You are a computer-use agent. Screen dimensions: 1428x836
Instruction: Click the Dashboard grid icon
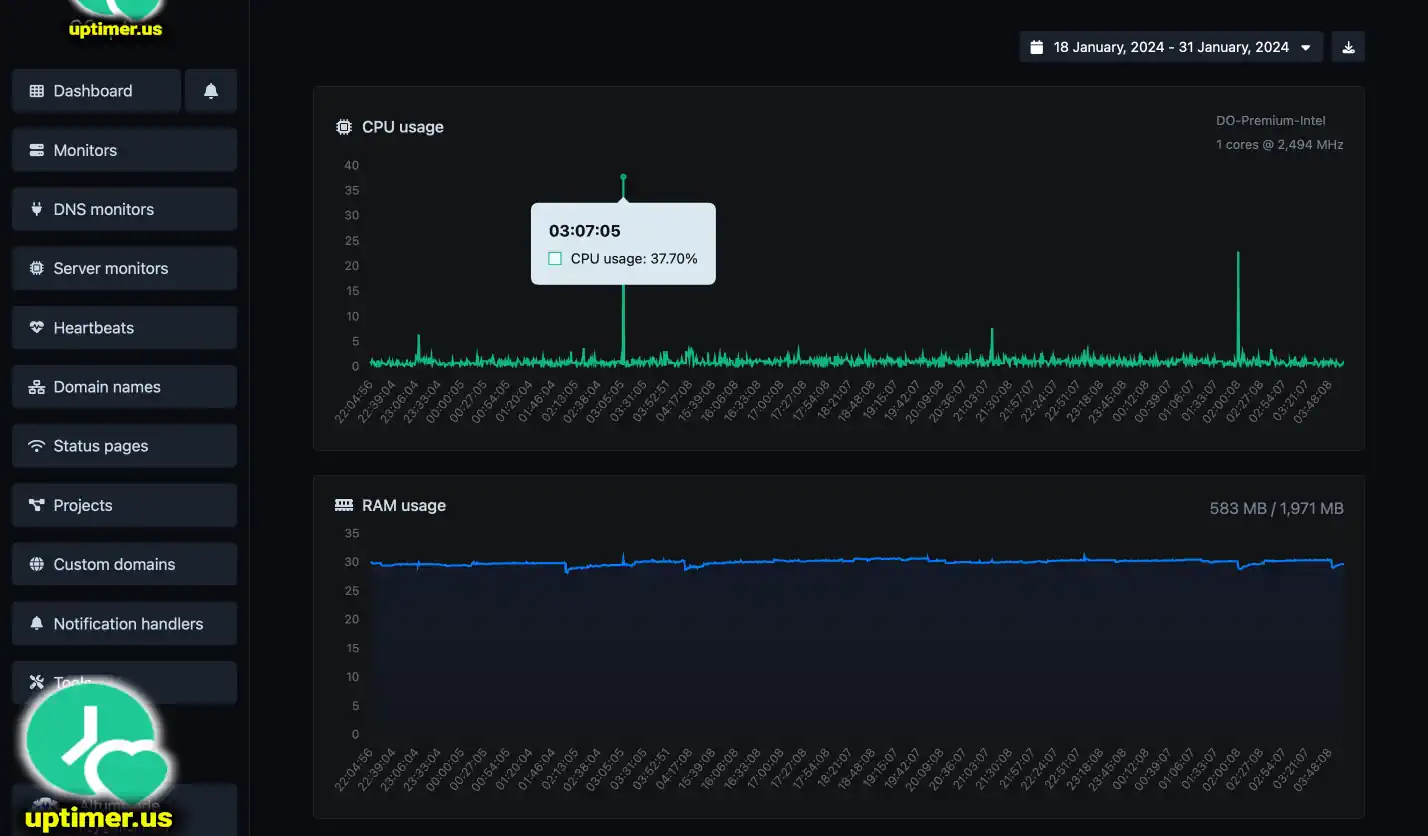(37, 91)
